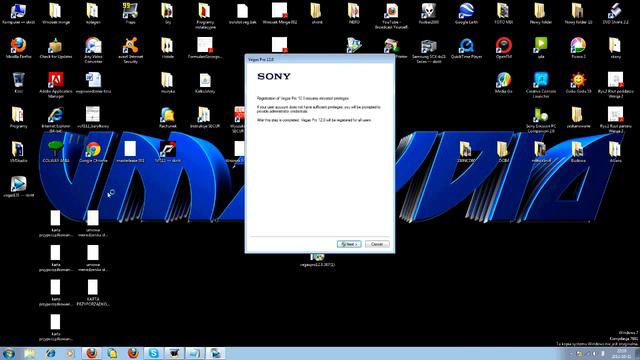
Task: Select the Programy instalacyjne folder
Action: coord(205,15)
